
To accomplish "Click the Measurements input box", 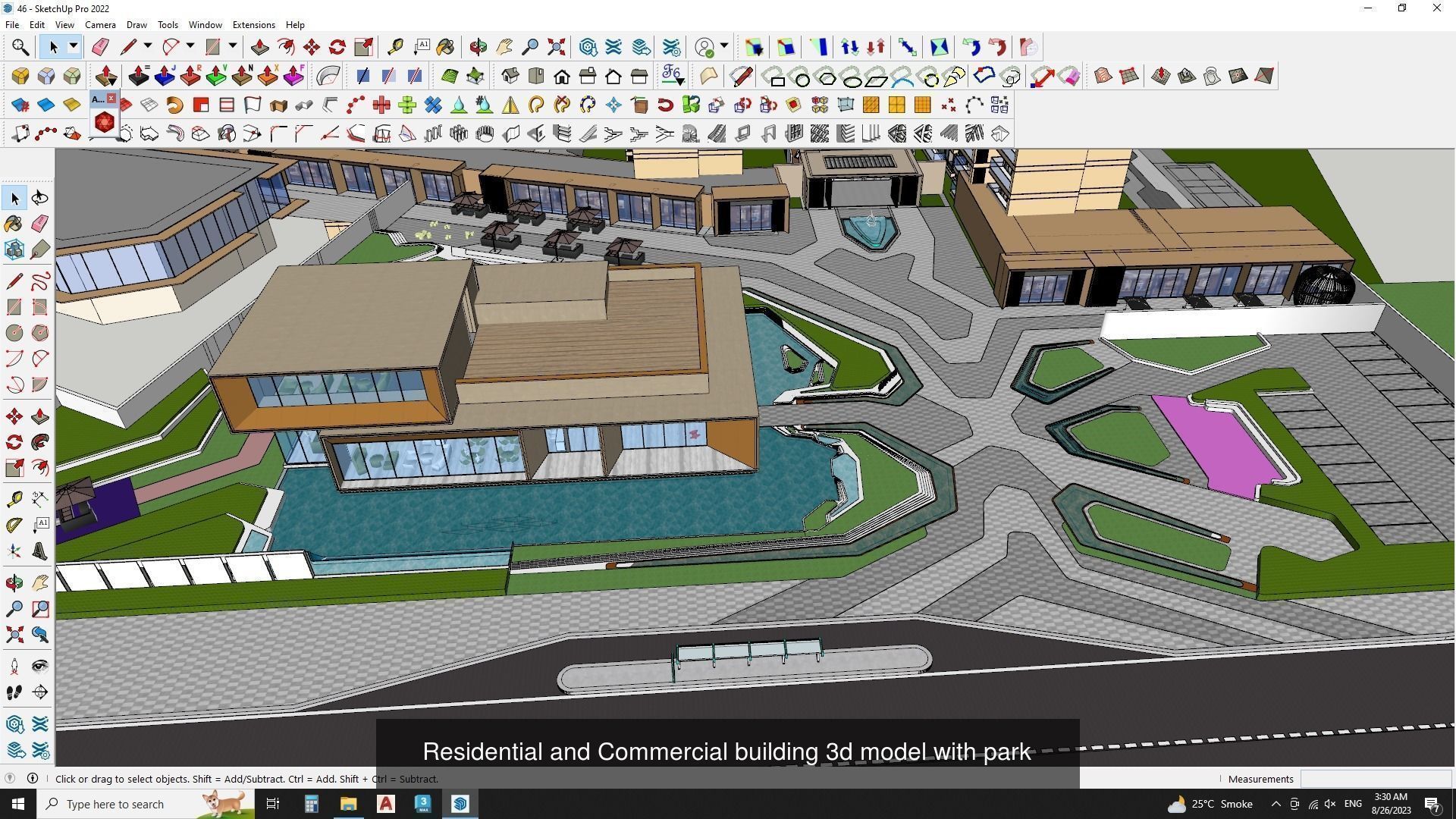I will click(1376, 779).
